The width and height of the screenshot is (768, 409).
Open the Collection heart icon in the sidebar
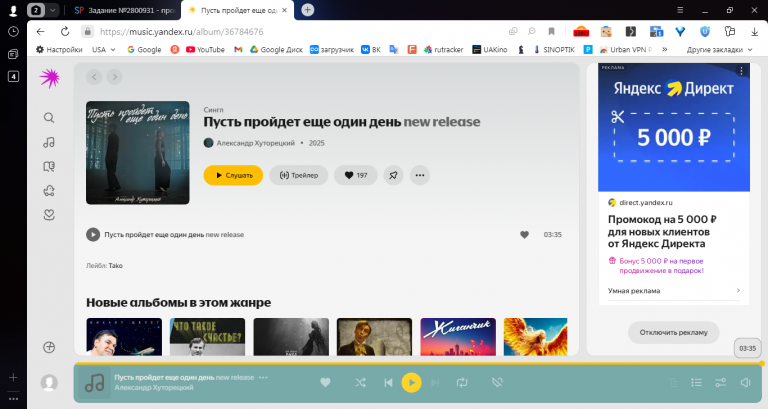point(49,215)
